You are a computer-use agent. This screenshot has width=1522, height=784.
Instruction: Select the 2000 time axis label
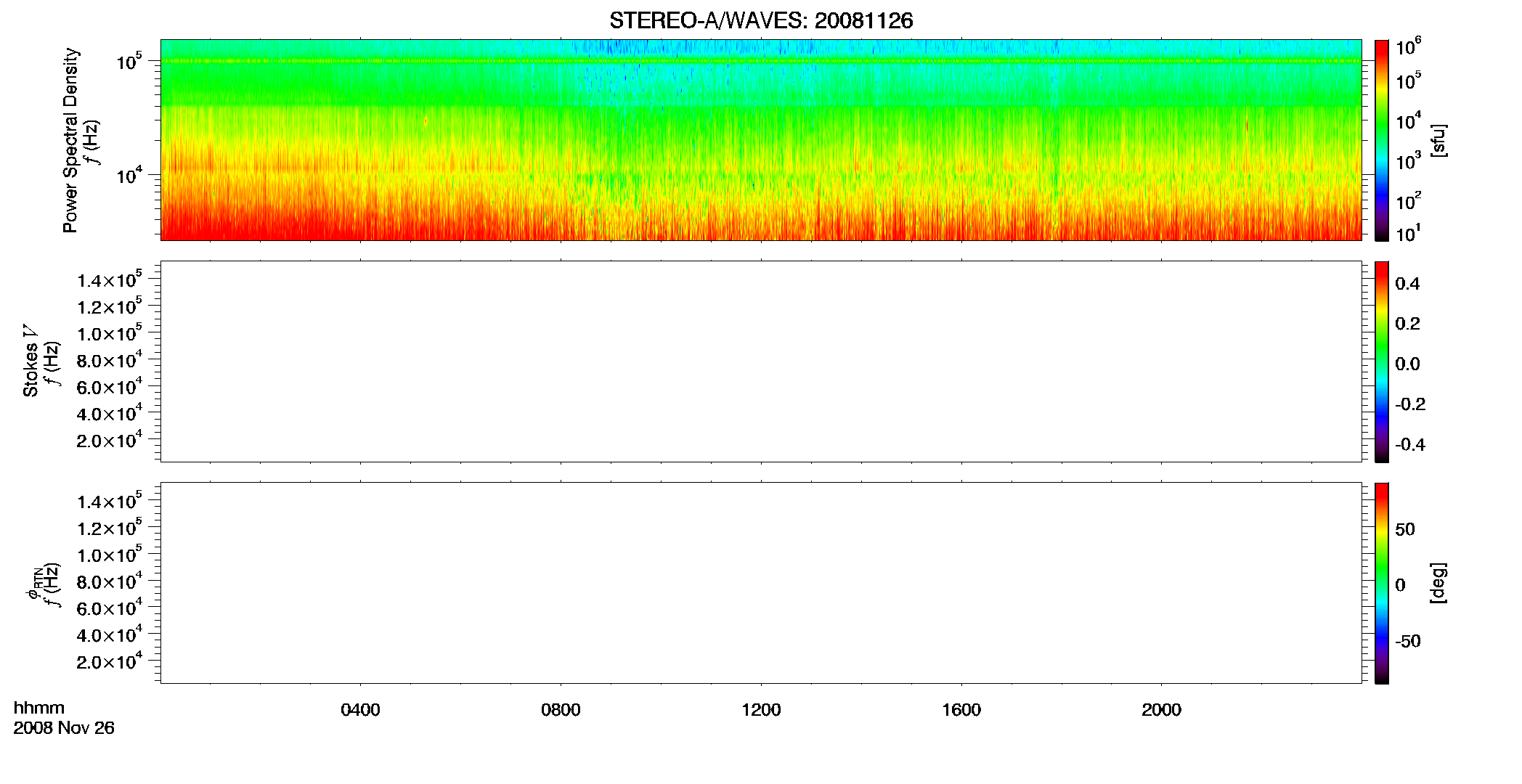pyautogui.click(x=1161, y=710)
